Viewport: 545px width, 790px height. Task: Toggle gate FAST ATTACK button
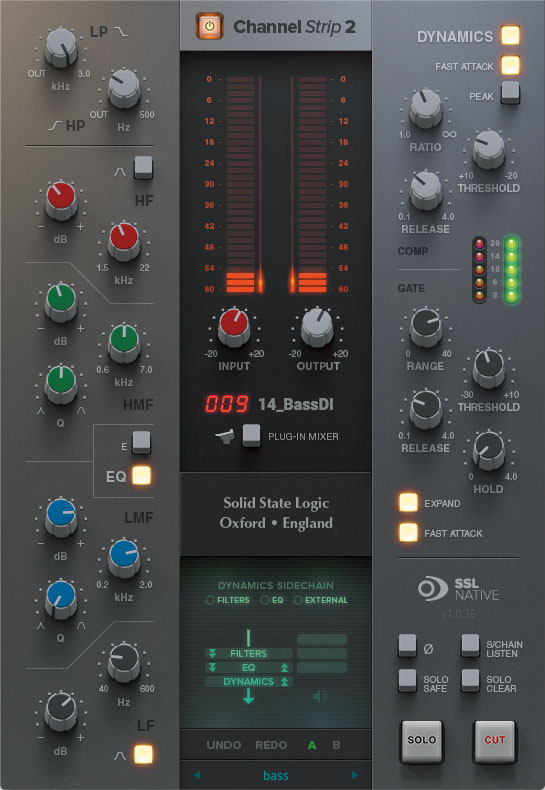tap(408, 532)
